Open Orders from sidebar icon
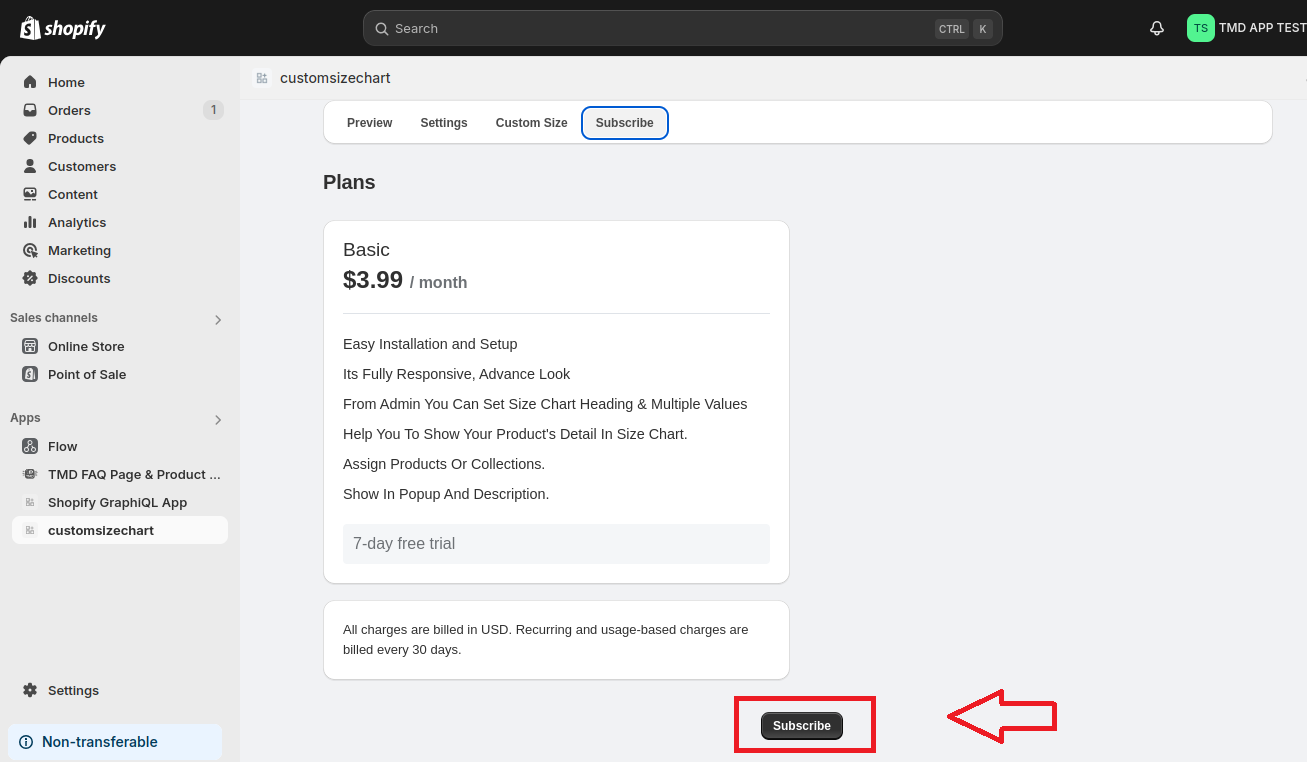Screen dimensions: 1307x762 pos(30,110)
